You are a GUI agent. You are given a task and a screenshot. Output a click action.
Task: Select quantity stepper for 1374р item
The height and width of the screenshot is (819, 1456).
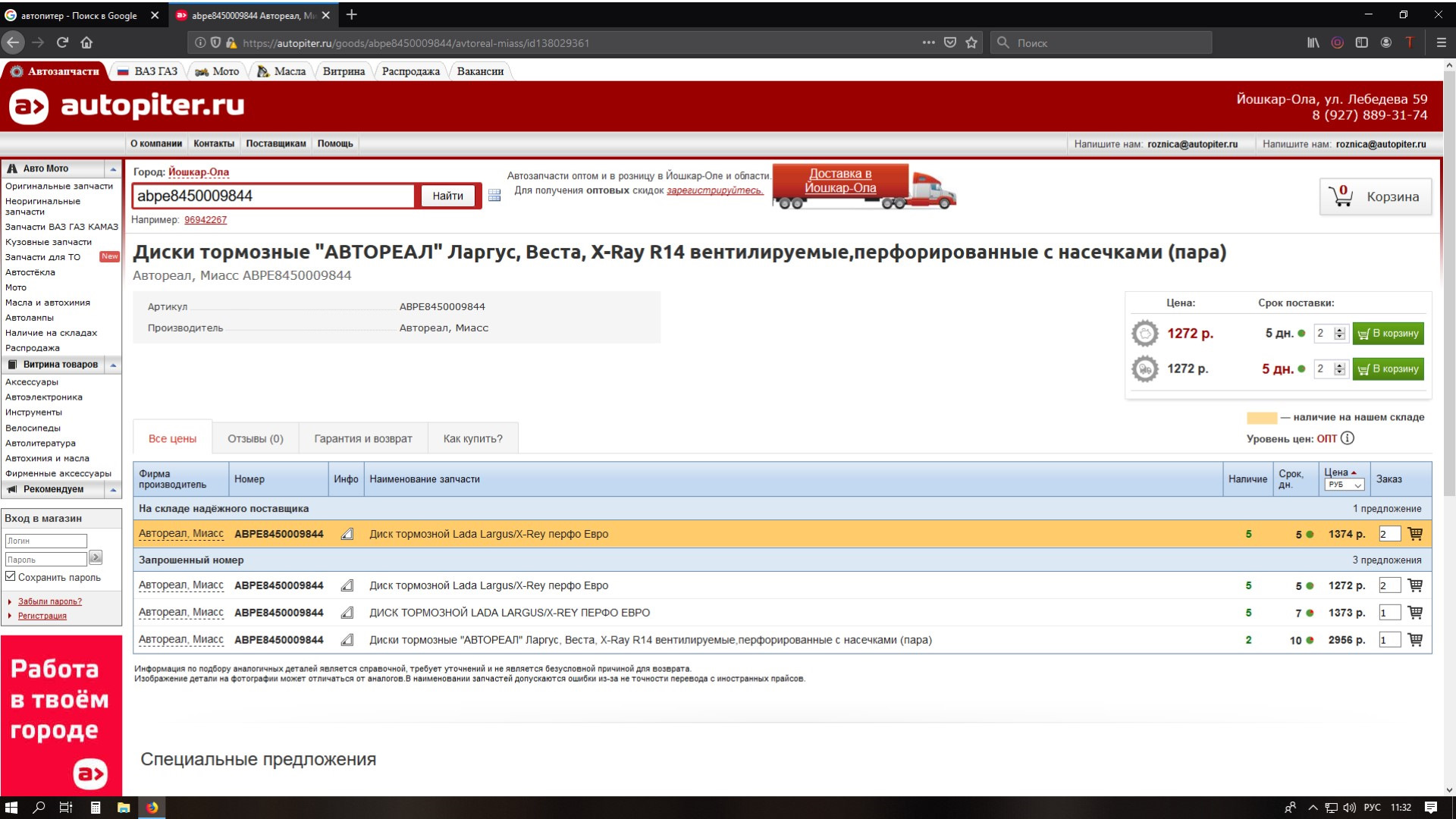click(x=1388, y=533)
